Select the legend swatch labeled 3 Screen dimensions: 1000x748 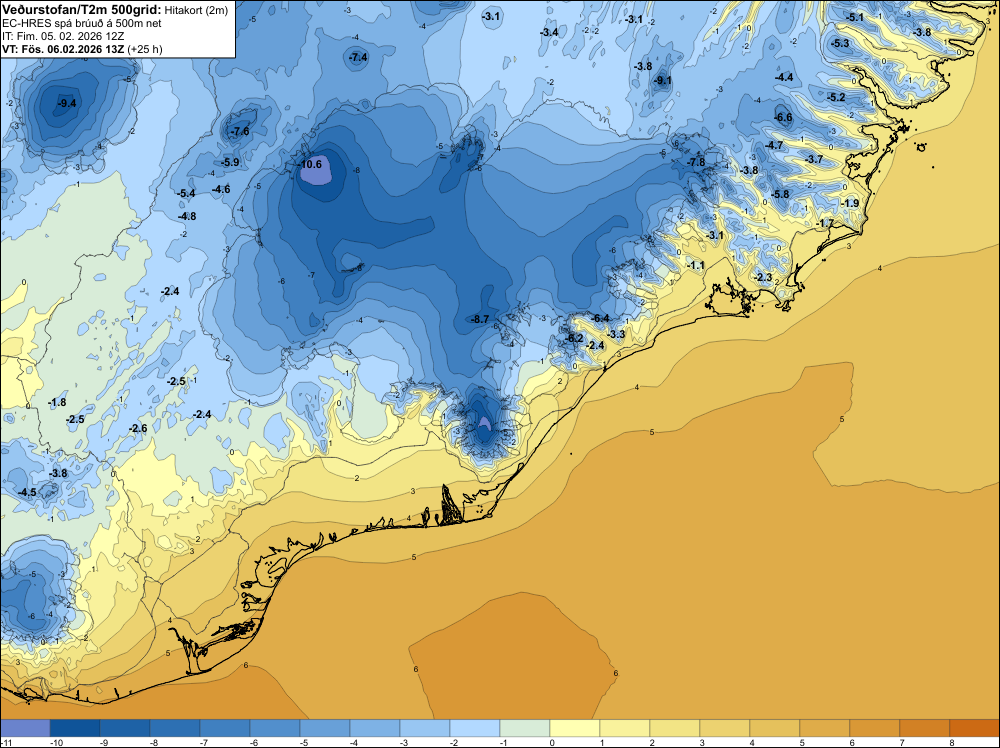724,728
